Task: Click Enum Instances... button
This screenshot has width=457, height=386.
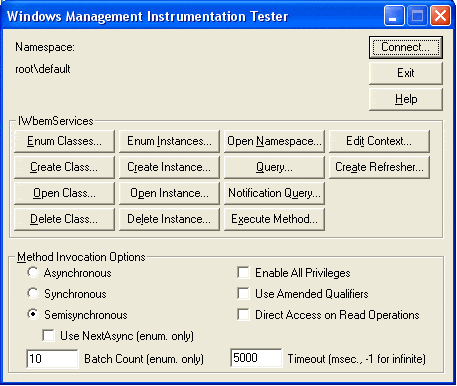Action: click(x=169, y=141)
